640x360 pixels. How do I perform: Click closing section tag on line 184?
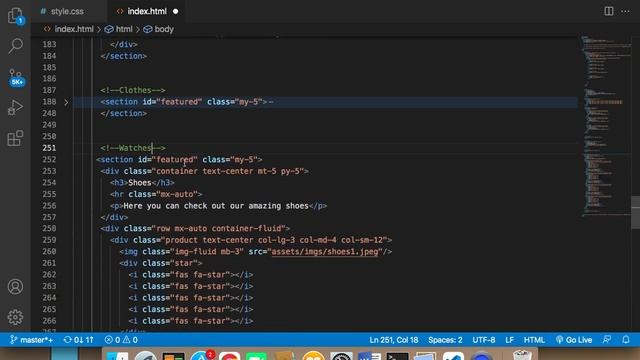(124, 56)
